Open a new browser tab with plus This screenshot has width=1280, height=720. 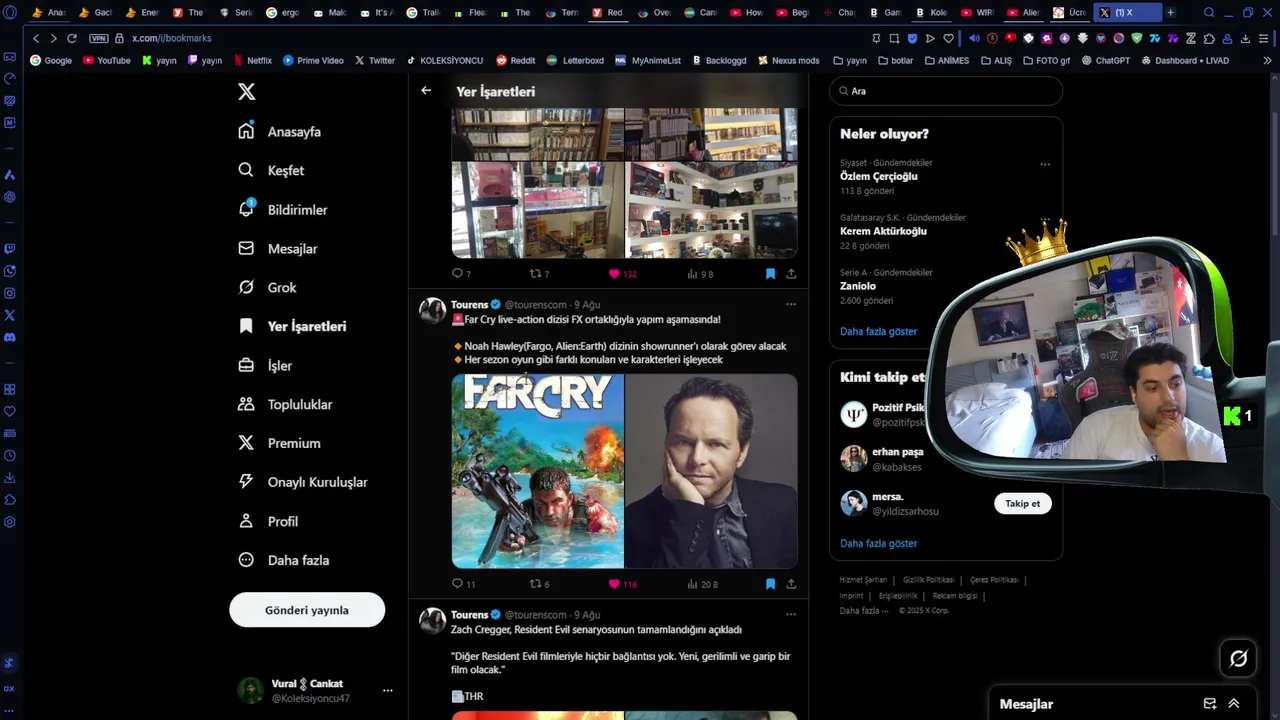point(1171,13)
